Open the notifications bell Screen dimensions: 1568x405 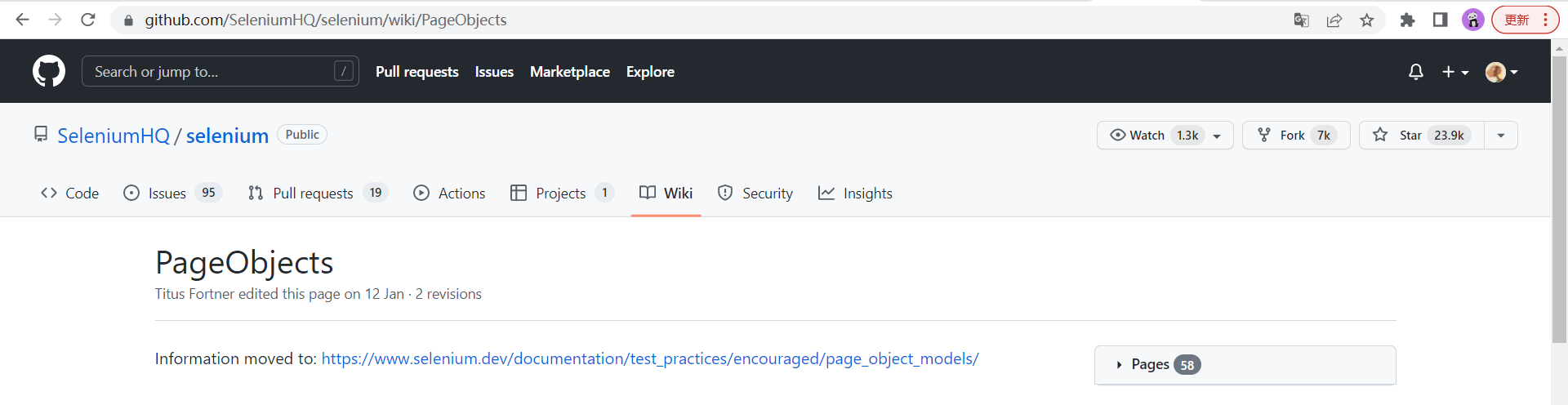pos(1416,72)
